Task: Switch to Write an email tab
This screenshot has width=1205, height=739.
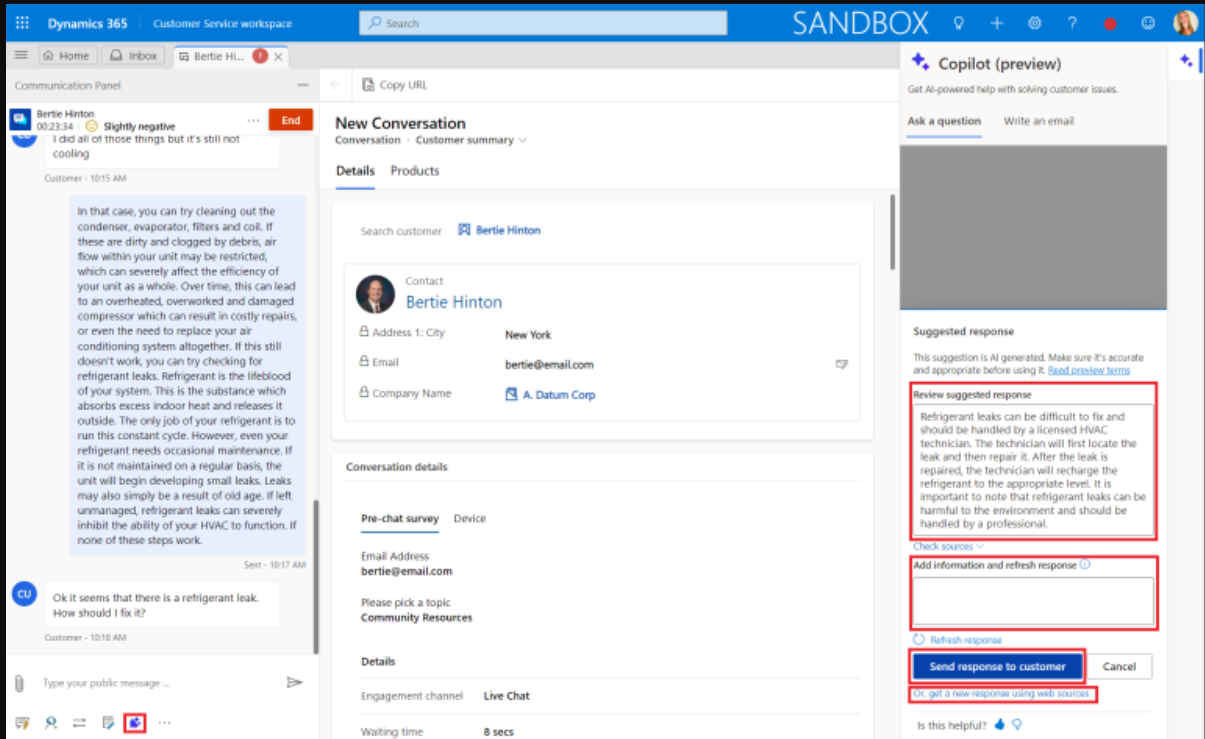Action: pyautogui.click(x=1039, y=121)
